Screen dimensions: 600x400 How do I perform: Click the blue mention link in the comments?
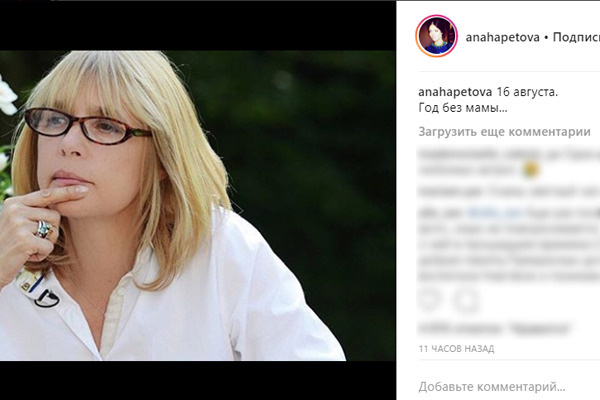[x=494, y=212]
